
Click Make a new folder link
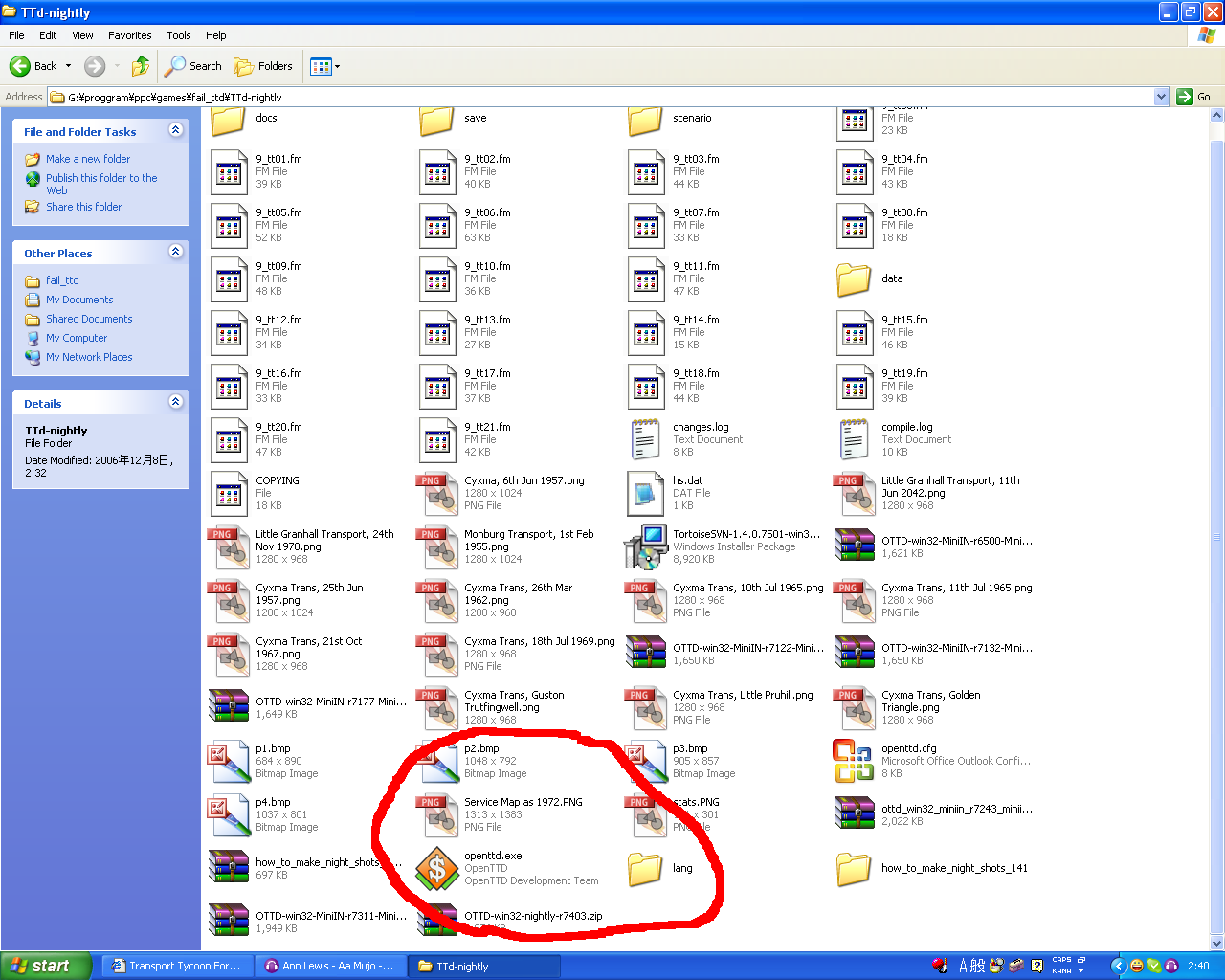pyautogui.click(x=88, y=159)
